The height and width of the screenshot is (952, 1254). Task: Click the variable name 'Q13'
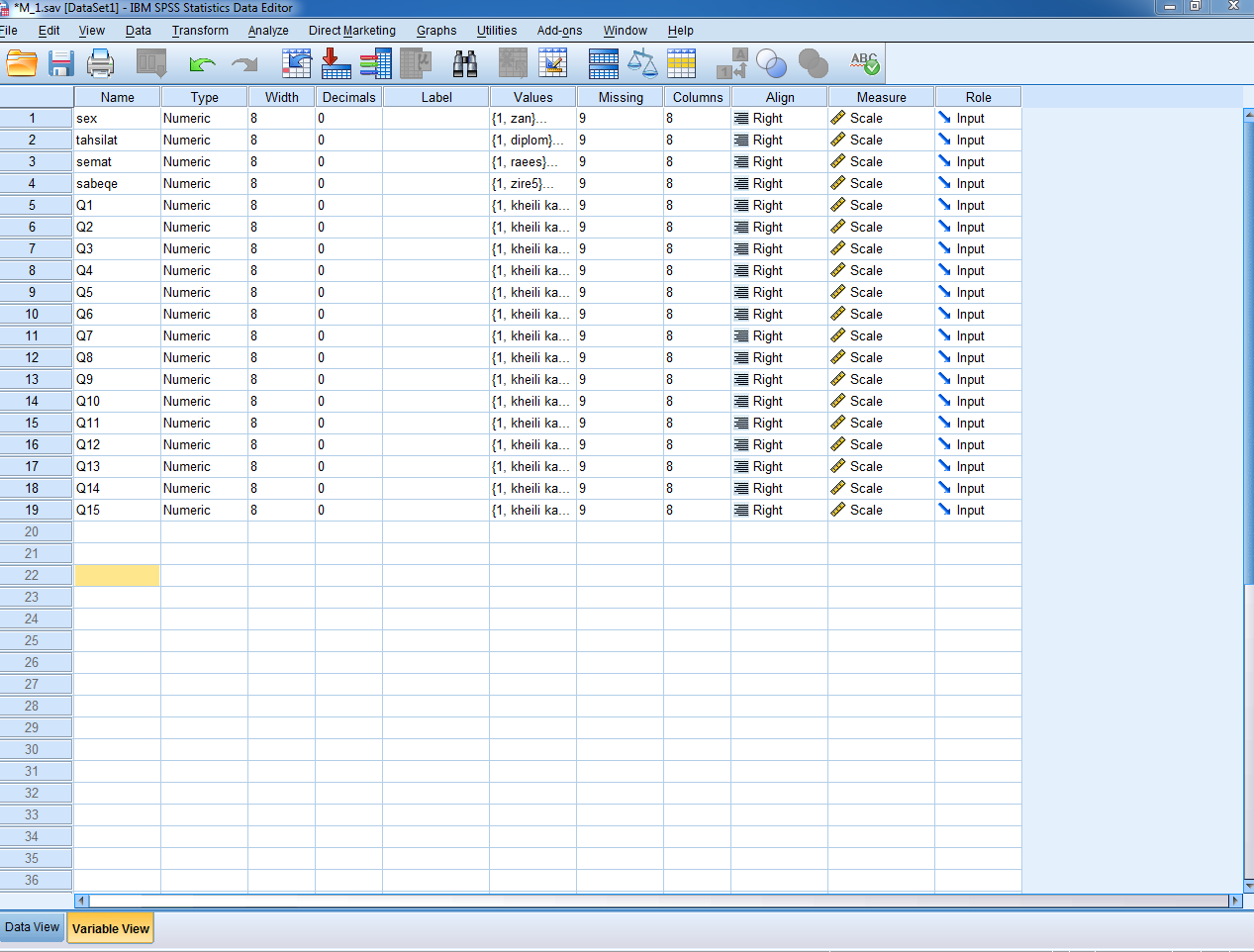coord(88,466)
